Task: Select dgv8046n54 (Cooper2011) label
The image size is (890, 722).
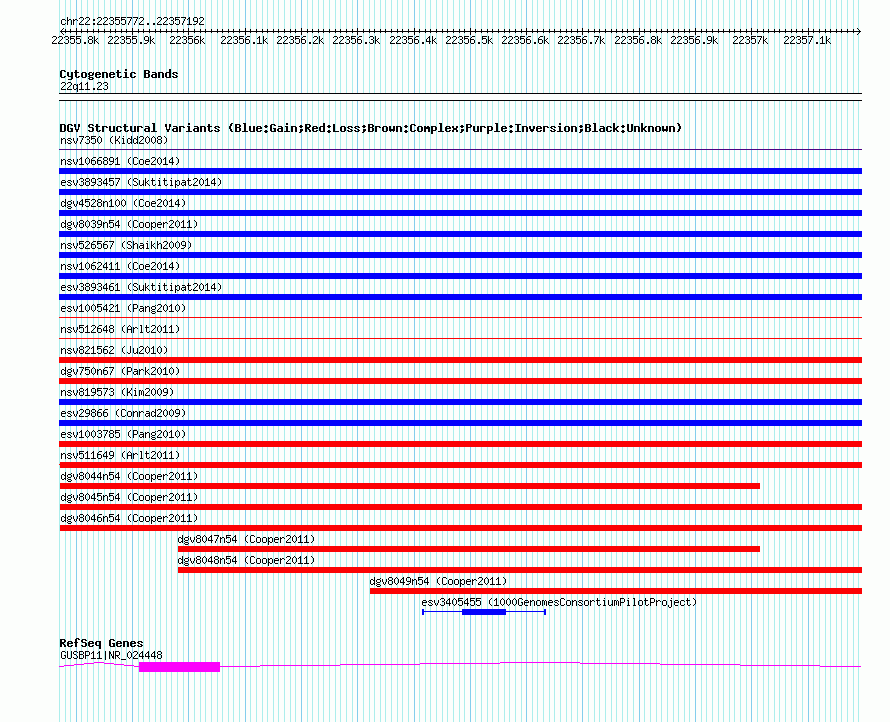Action: (129, 518)
